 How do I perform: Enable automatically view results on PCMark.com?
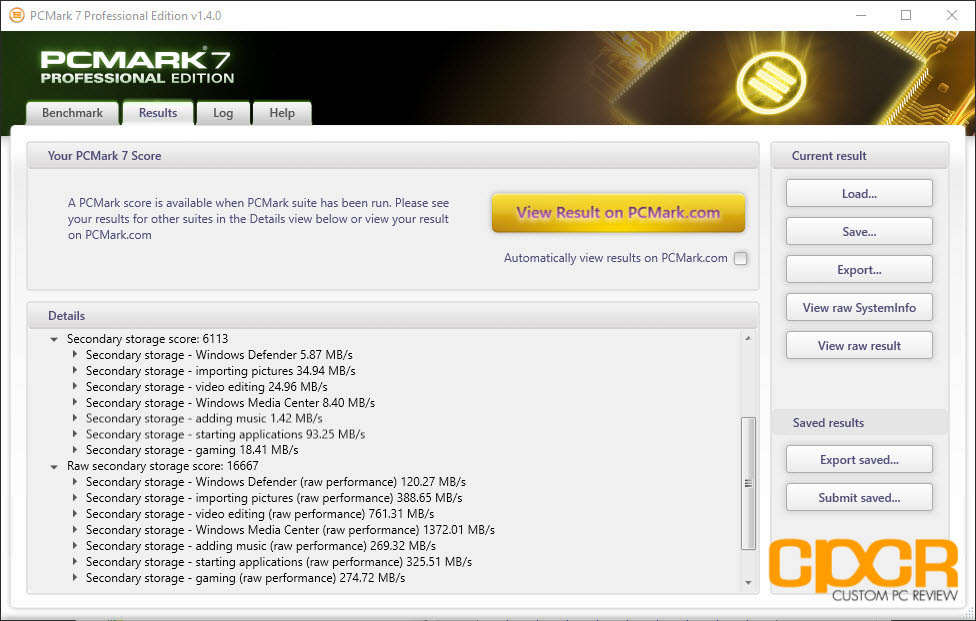pyautogui.click(x=741, y=258)
